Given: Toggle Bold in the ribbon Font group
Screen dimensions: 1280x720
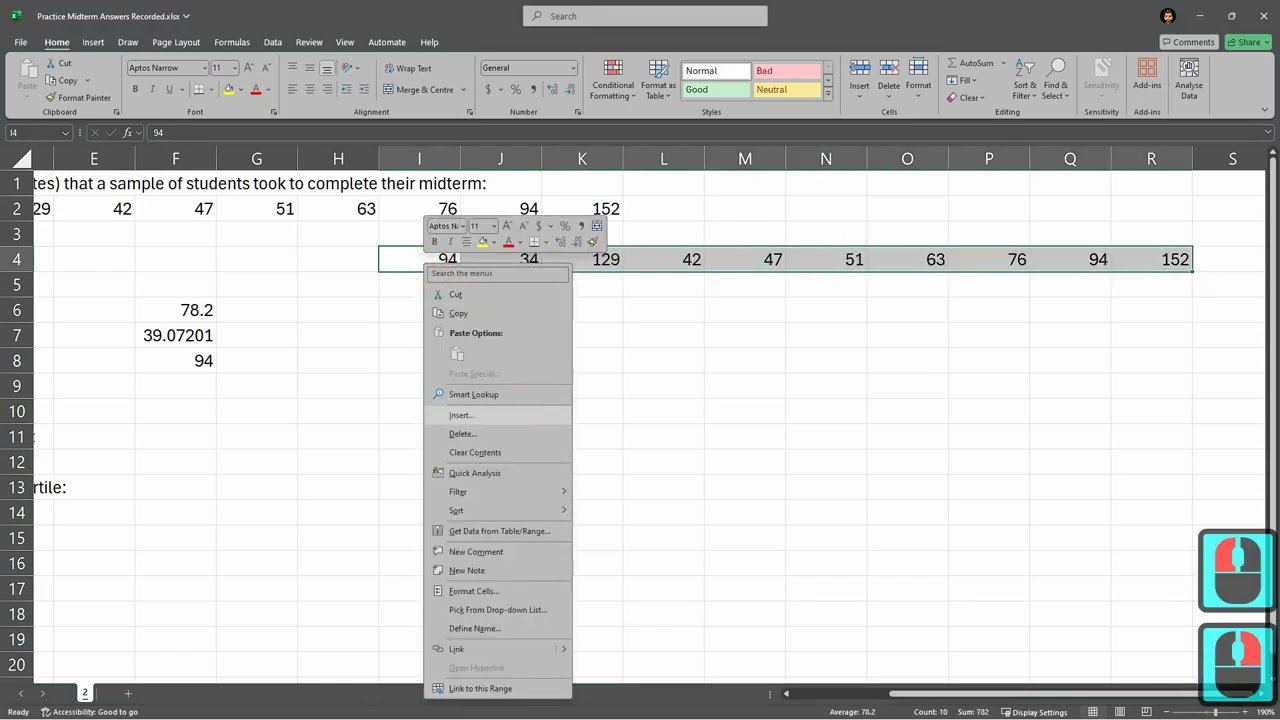Looking at the screenshot, I should pos(135,89).
